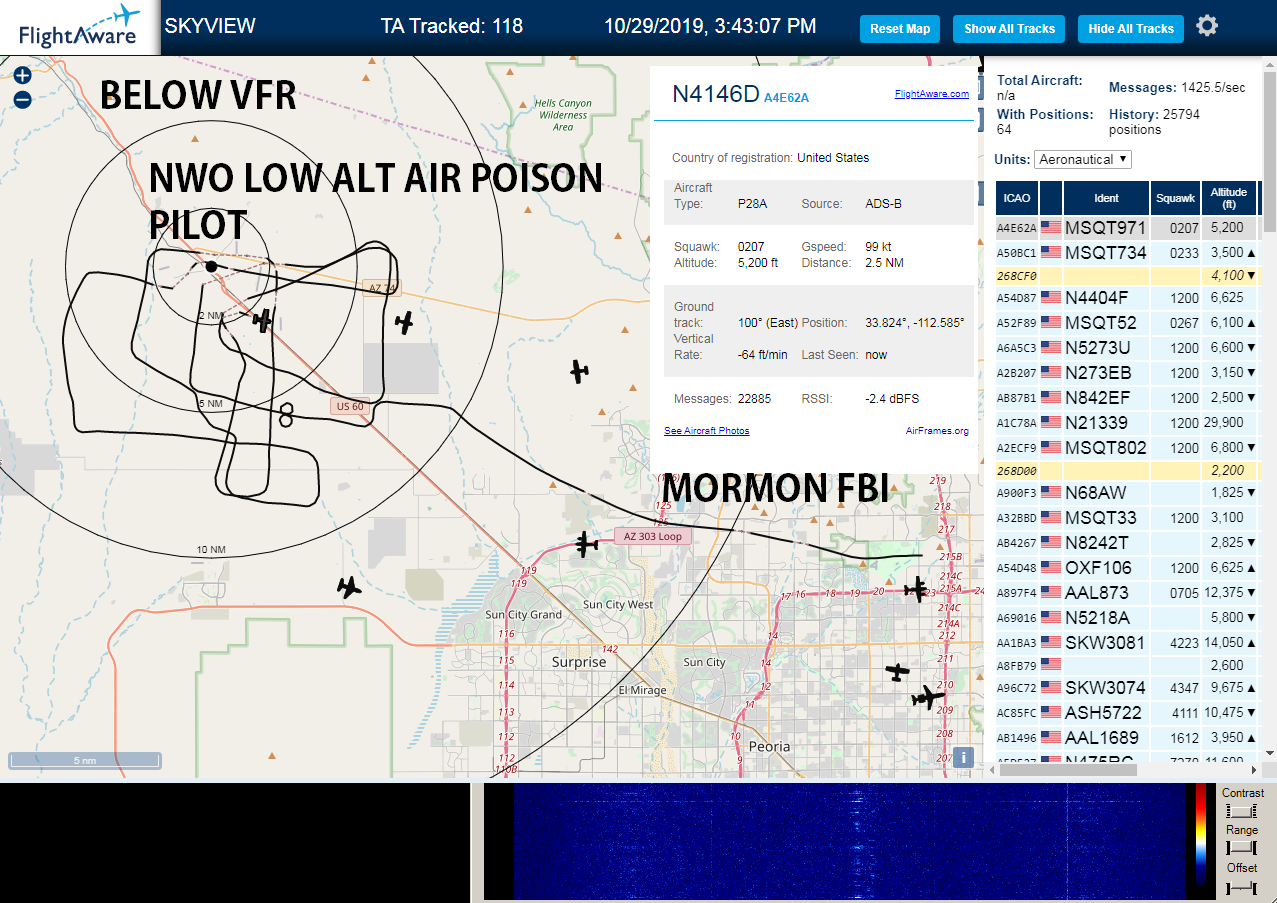Click the receiver location dot on map
1277x903 pixels.
click(x=211, y=266)
